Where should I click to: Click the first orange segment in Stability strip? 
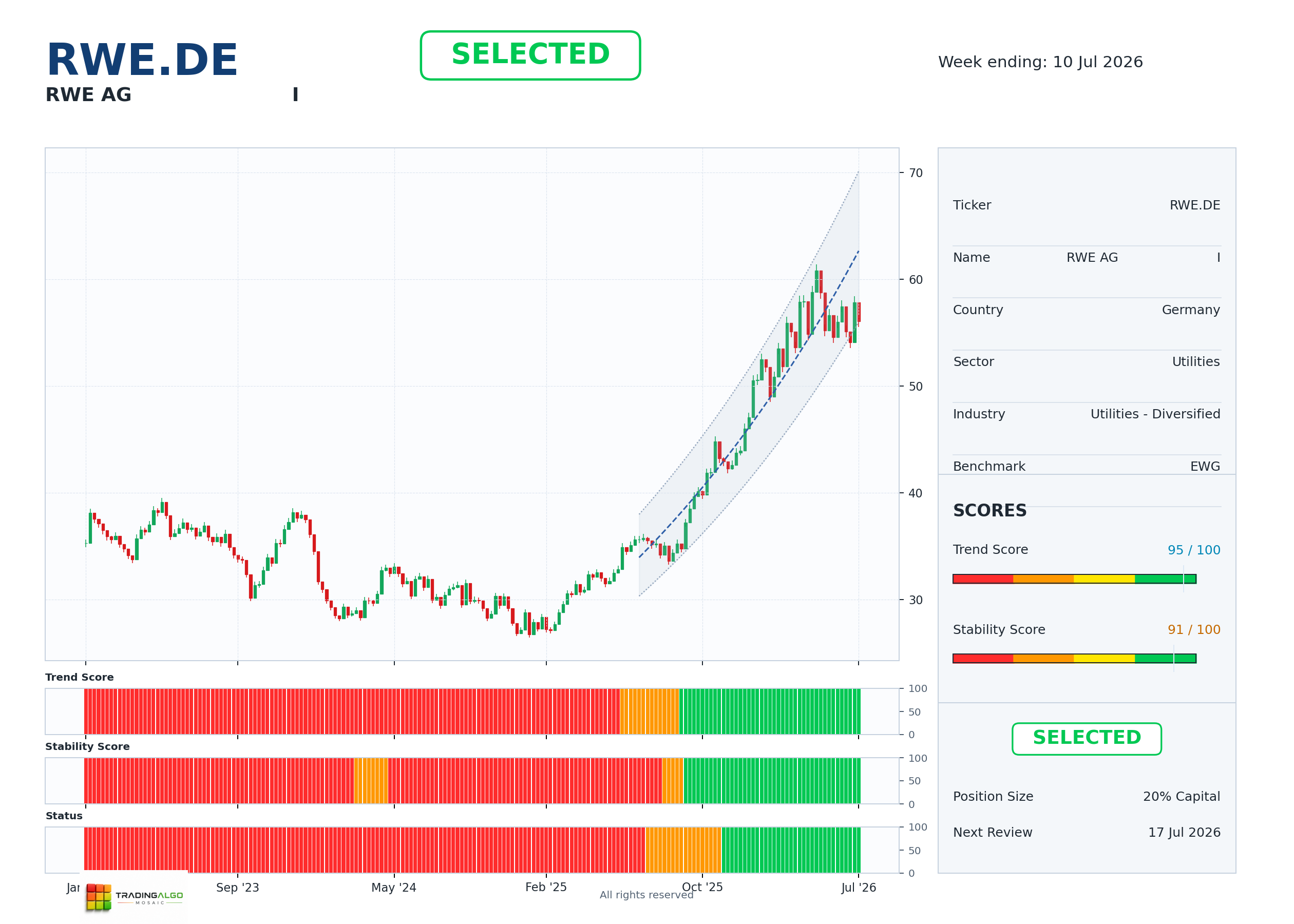pos(371,781)
